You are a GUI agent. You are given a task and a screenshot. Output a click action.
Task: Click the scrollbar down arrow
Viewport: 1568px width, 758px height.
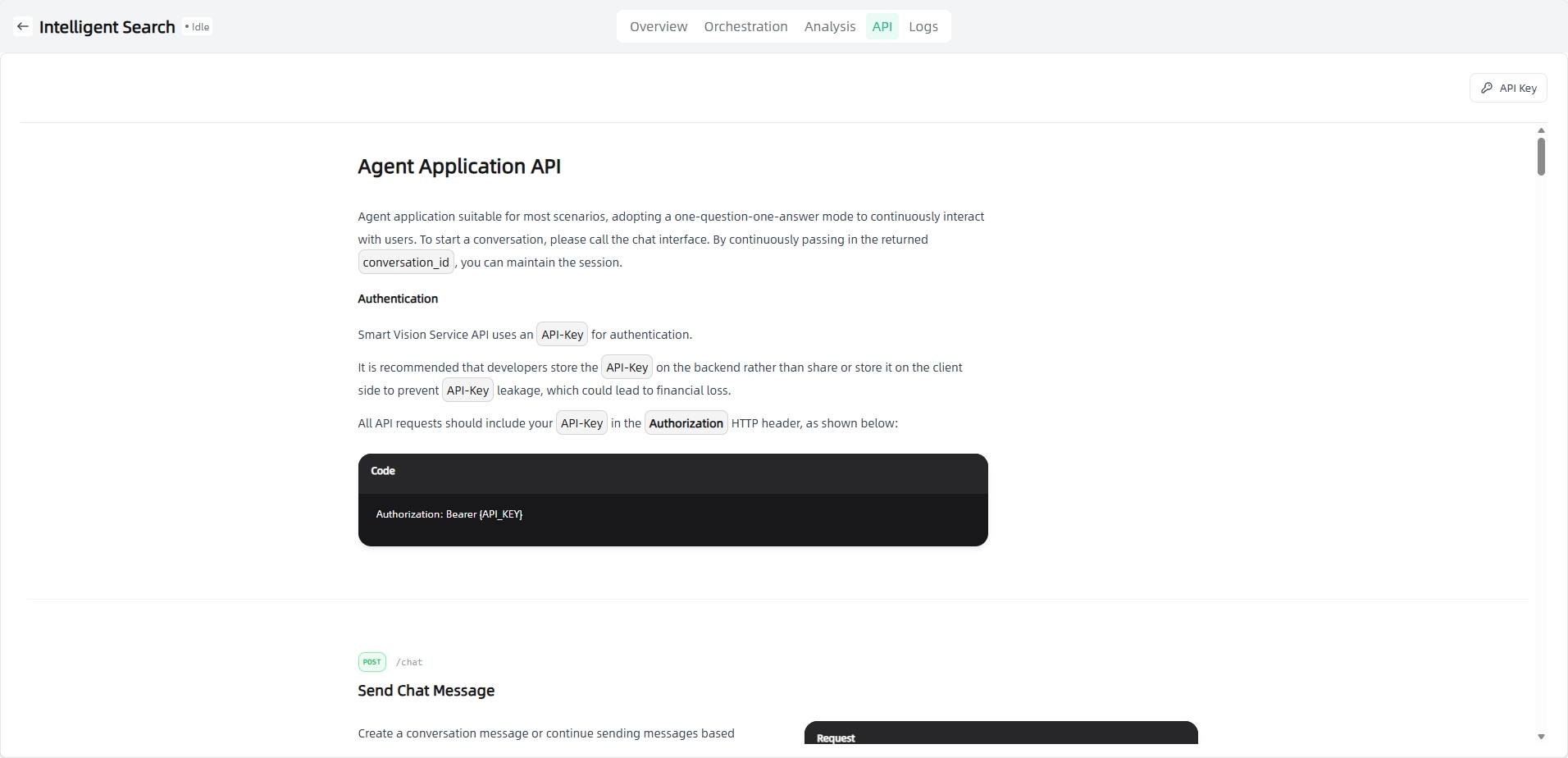pyautogui.click(x=1541, y=737)
